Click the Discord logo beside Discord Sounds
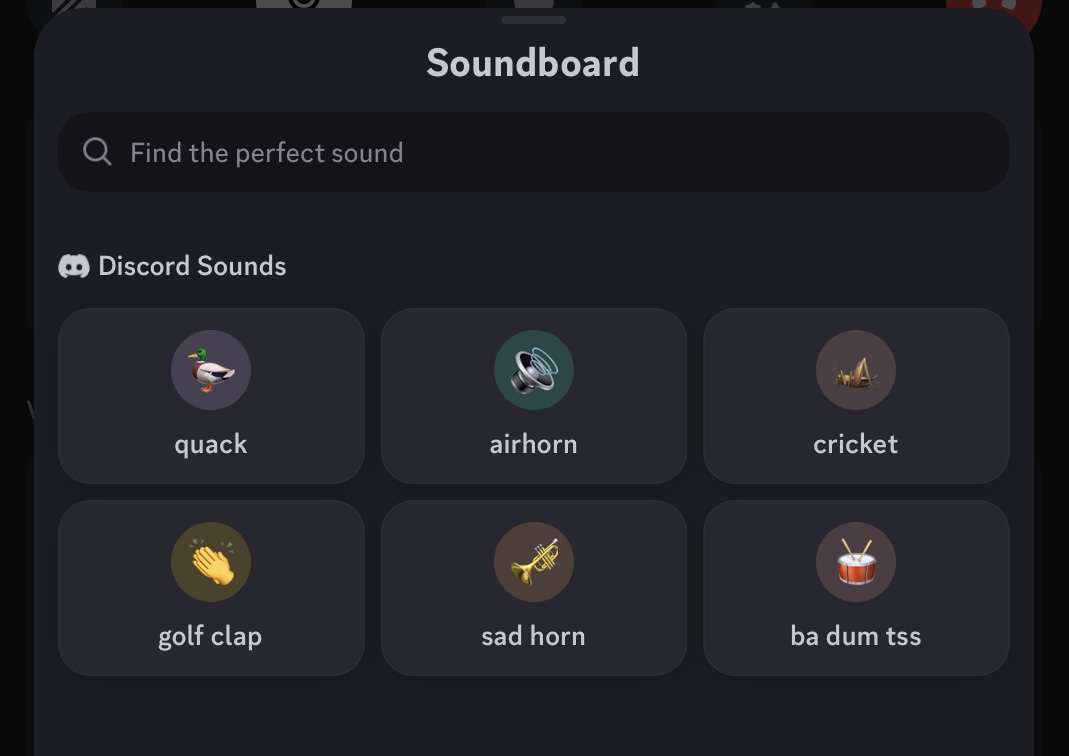Screen dimensions: 1069x756 74,266
